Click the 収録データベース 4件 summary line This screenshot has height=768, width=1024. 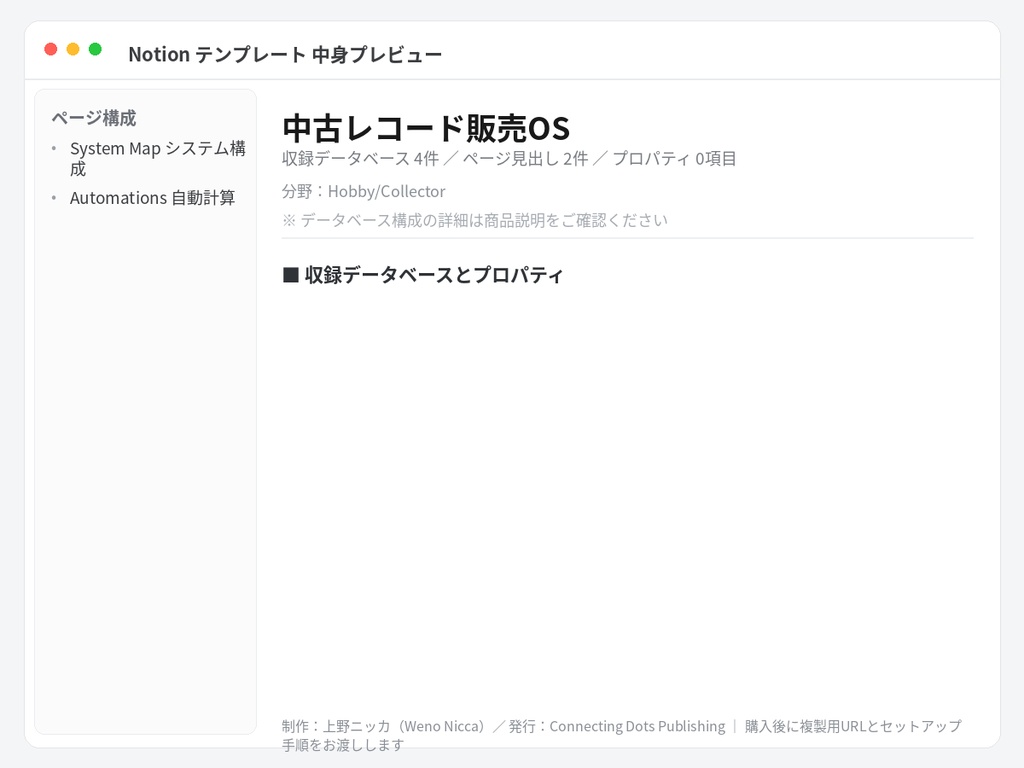509,159
